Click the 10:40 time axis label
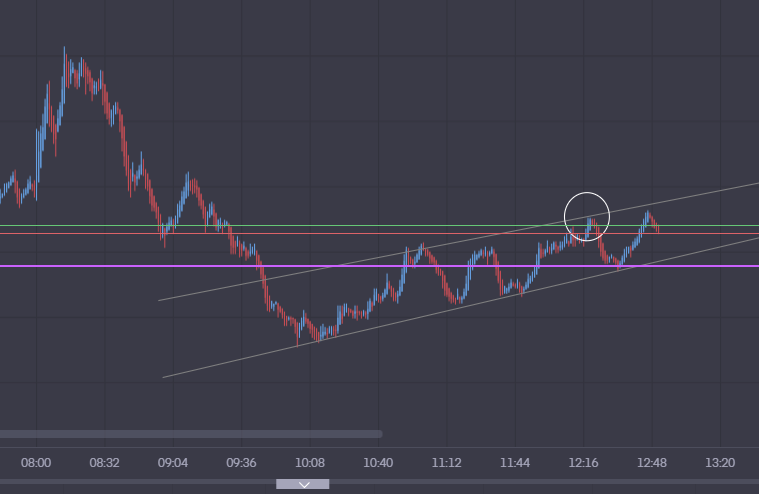759x494 pixels. coord(378,463)
